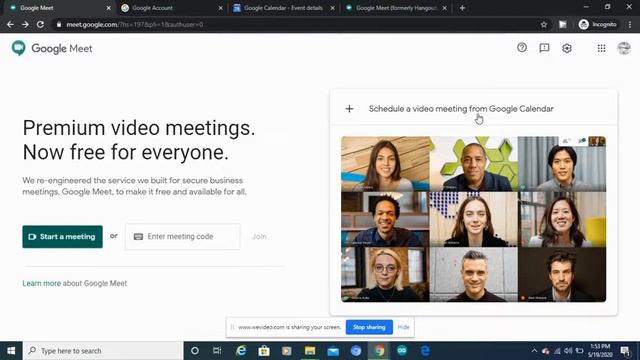Click Stop sharing button
This screenshot has height=360, width=640.
369,327
